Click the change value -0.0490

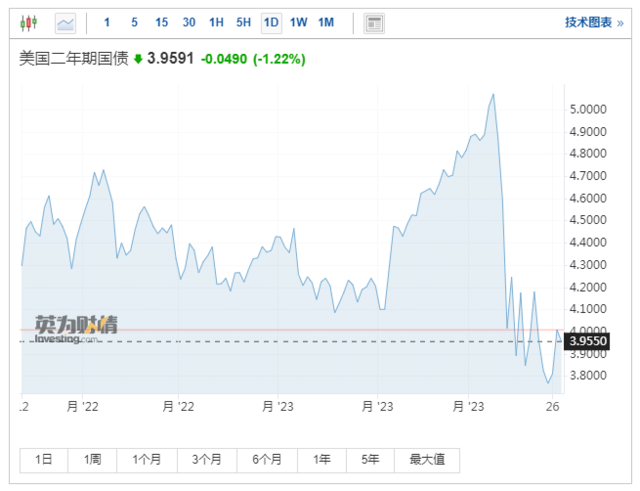point(224,59)
